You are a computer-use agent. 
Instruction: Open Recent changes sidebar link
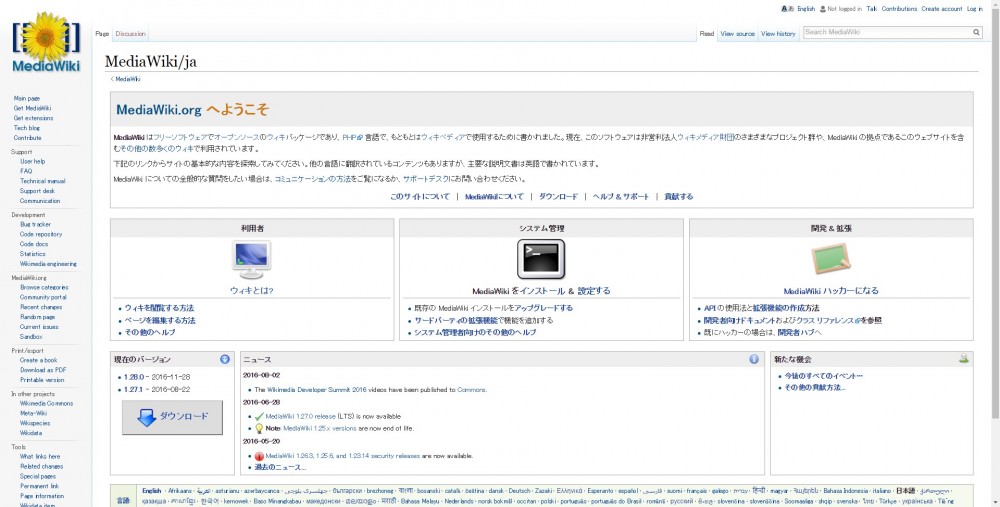(x=41, y=307)
